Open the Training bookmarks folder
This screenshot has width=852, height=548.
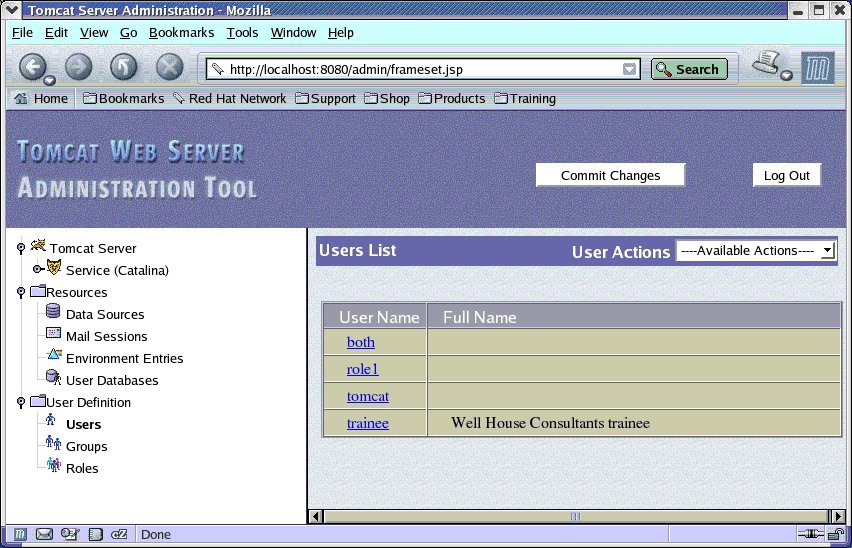click(525, 98)
